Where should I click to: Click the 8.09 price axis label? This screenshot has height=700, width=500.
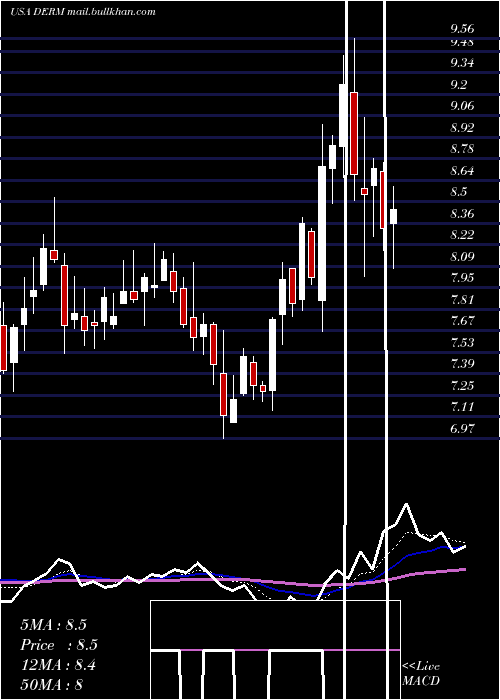462,257
